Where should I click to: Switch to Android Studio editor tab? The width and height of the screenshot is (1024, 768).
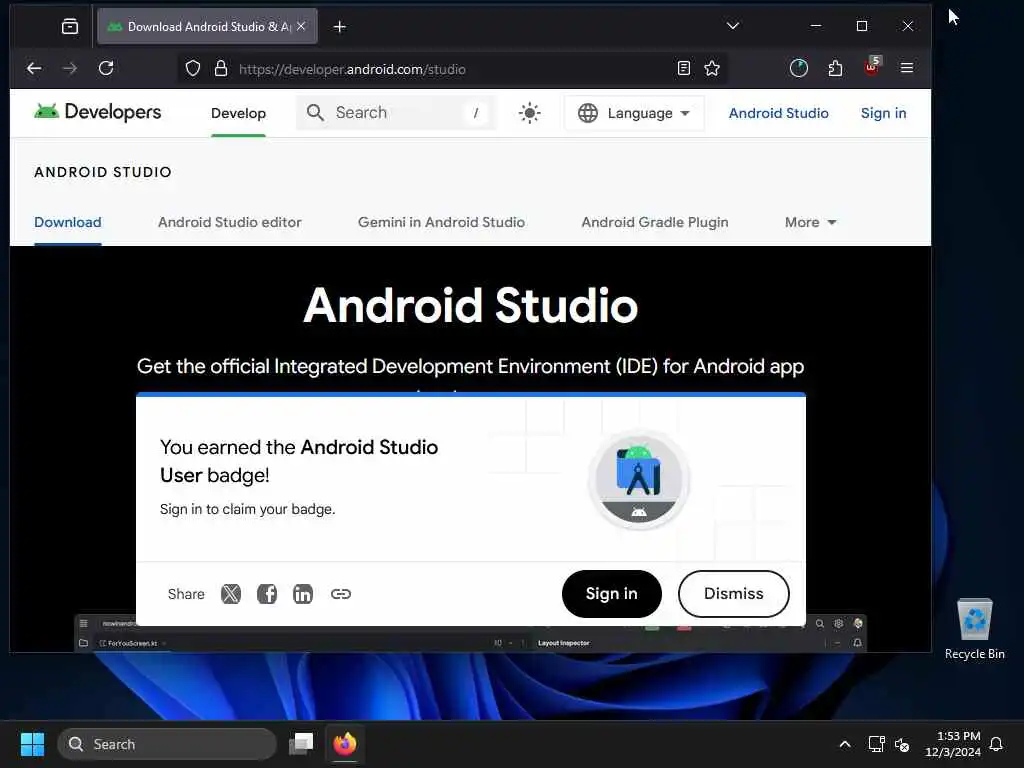tap(230, 222)
